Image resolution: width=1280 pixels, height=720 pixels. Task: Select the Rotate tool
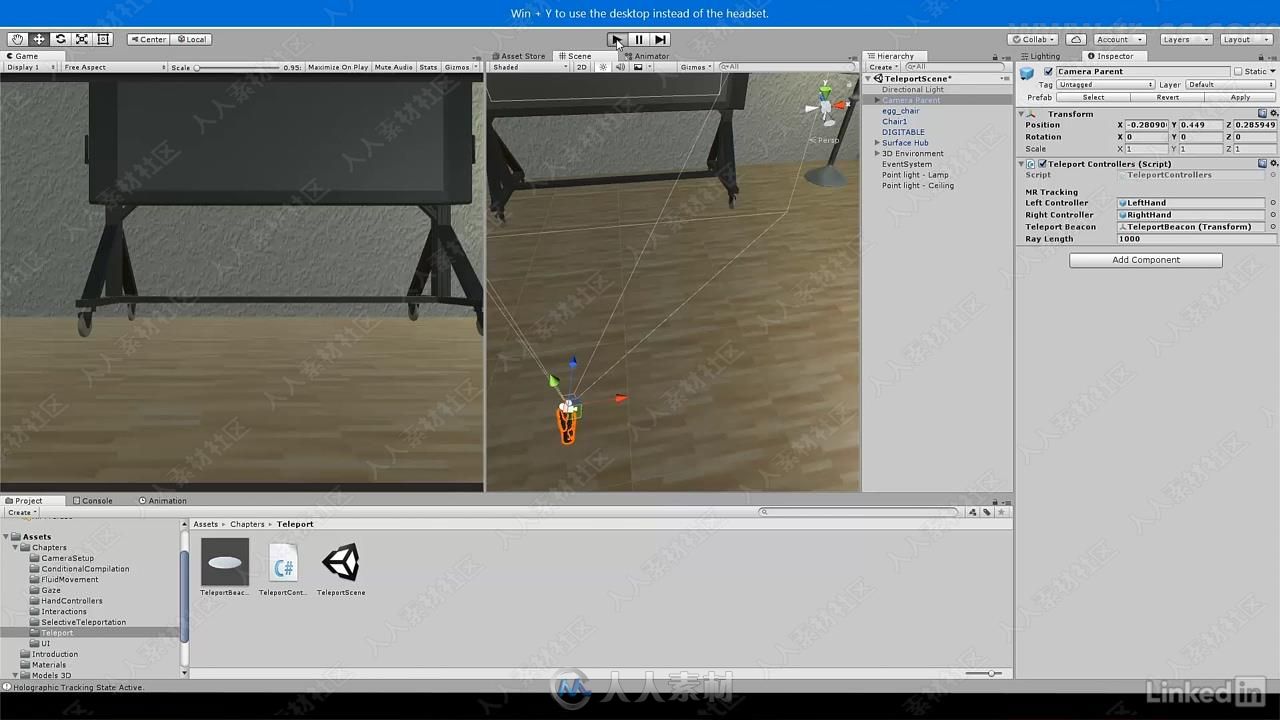(60, 39)
